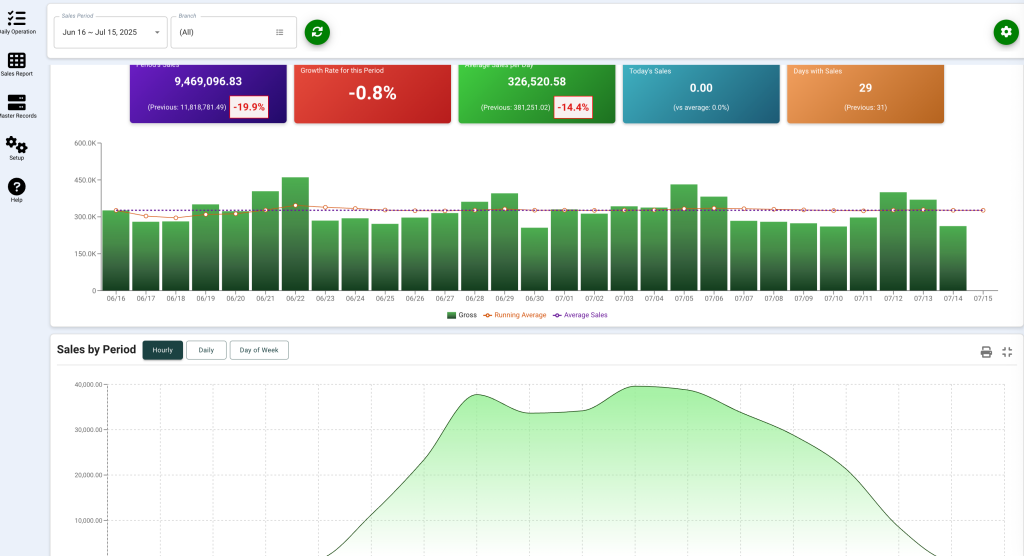Switch to the Hourly tab
This screenshot has height=556, width=1024.
[162, 350]
